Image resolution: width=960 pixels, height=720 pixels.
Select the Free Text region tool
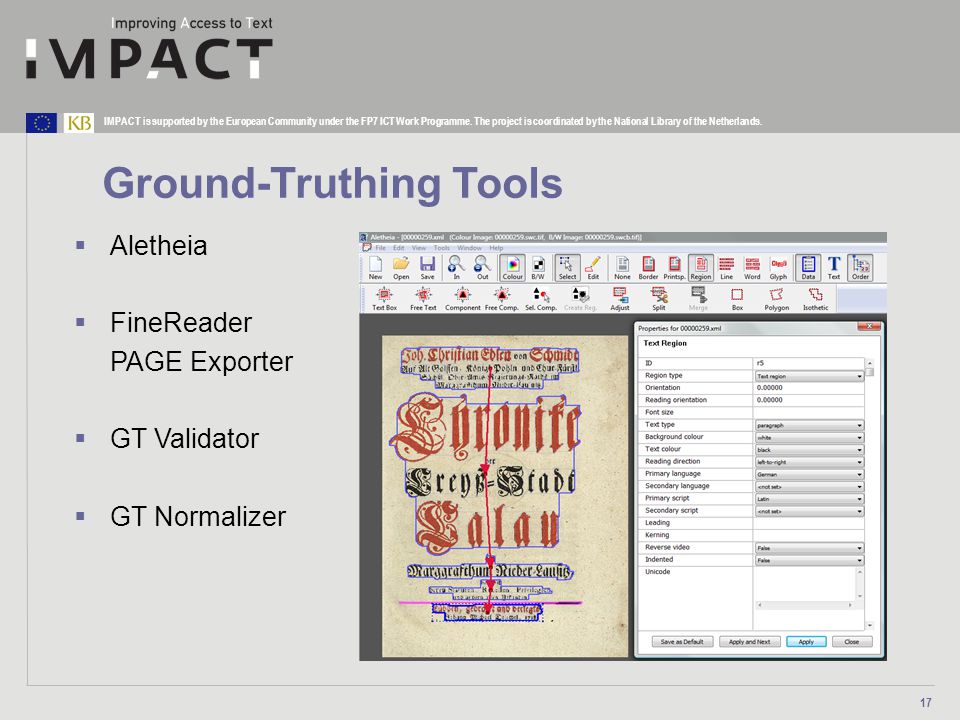pyautogui.click(x=423, y=299)
